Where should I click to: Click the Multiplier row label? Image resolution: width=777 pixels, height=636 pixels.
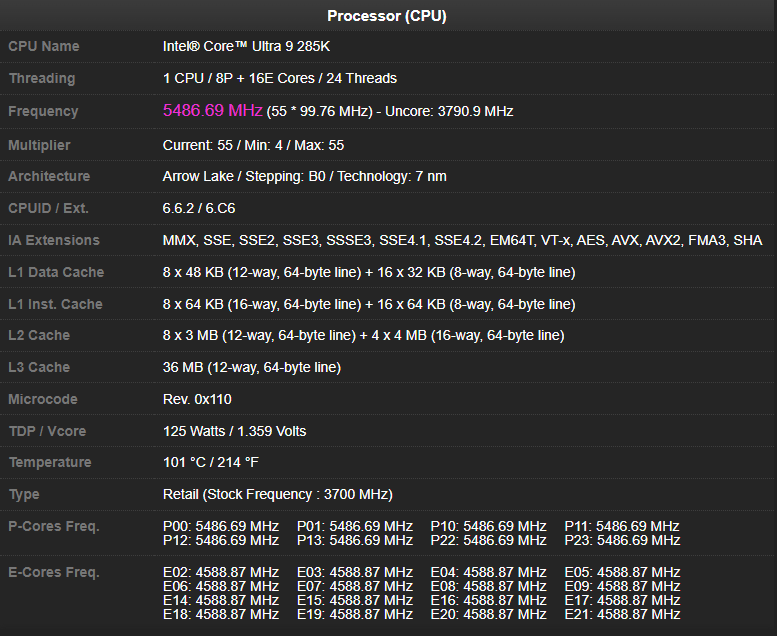(39, 145)
